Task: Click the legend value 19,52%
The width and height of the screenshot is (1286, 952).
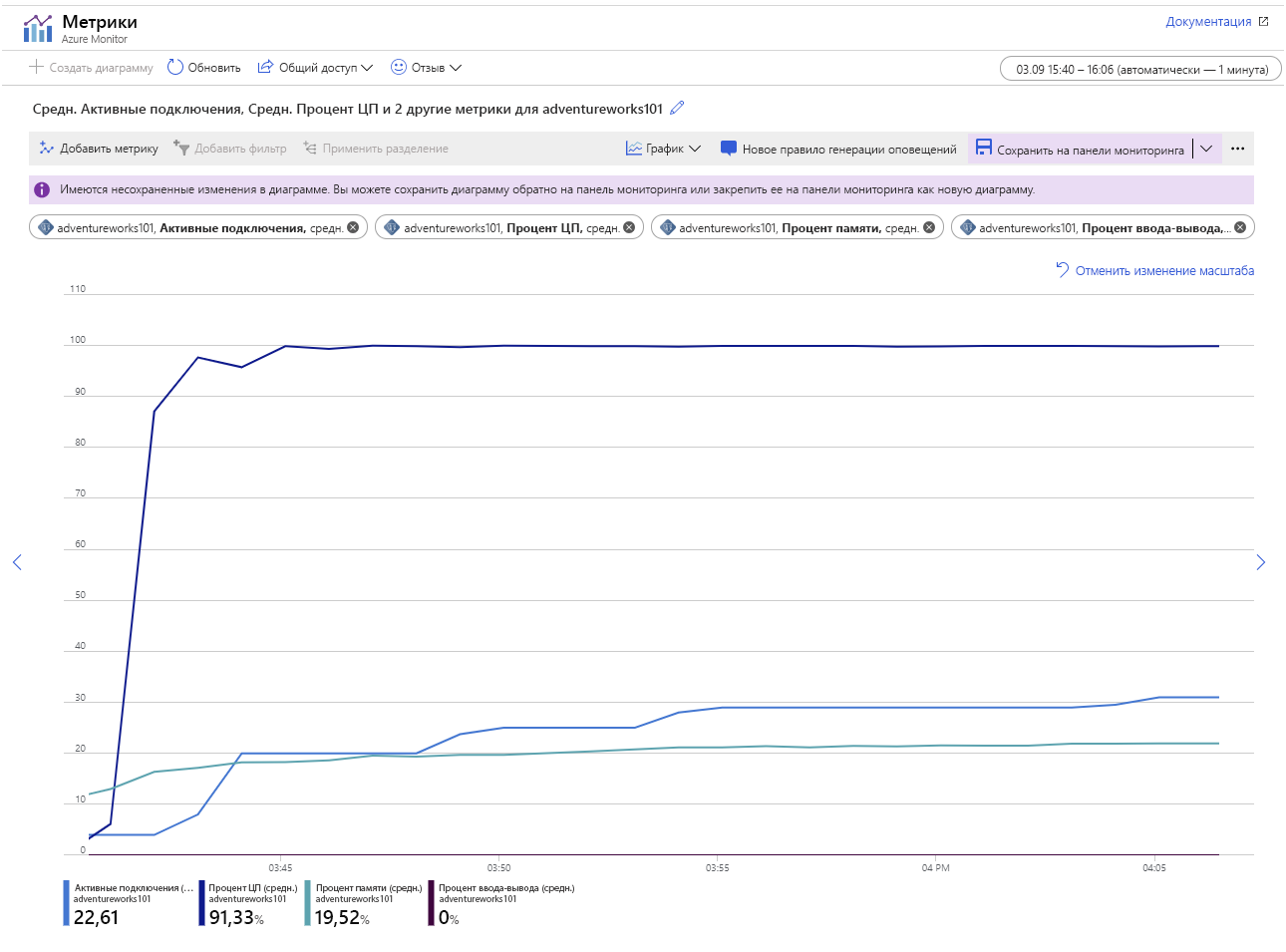Action: (x=342, y=917)
